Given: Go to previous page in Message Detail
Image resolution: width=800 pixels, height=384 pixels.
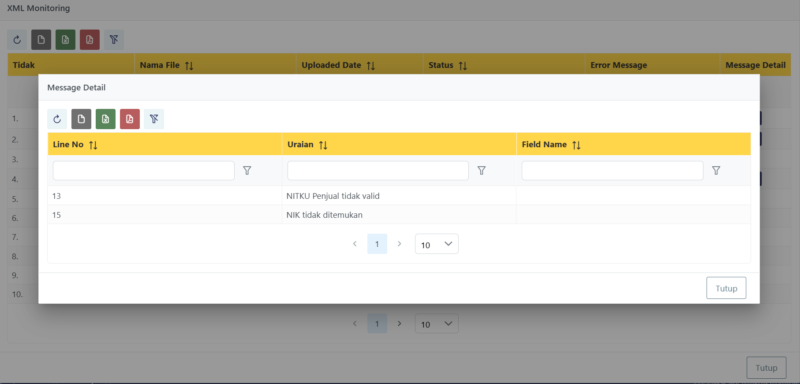Looking at the screenshot, I should (355, 244).
